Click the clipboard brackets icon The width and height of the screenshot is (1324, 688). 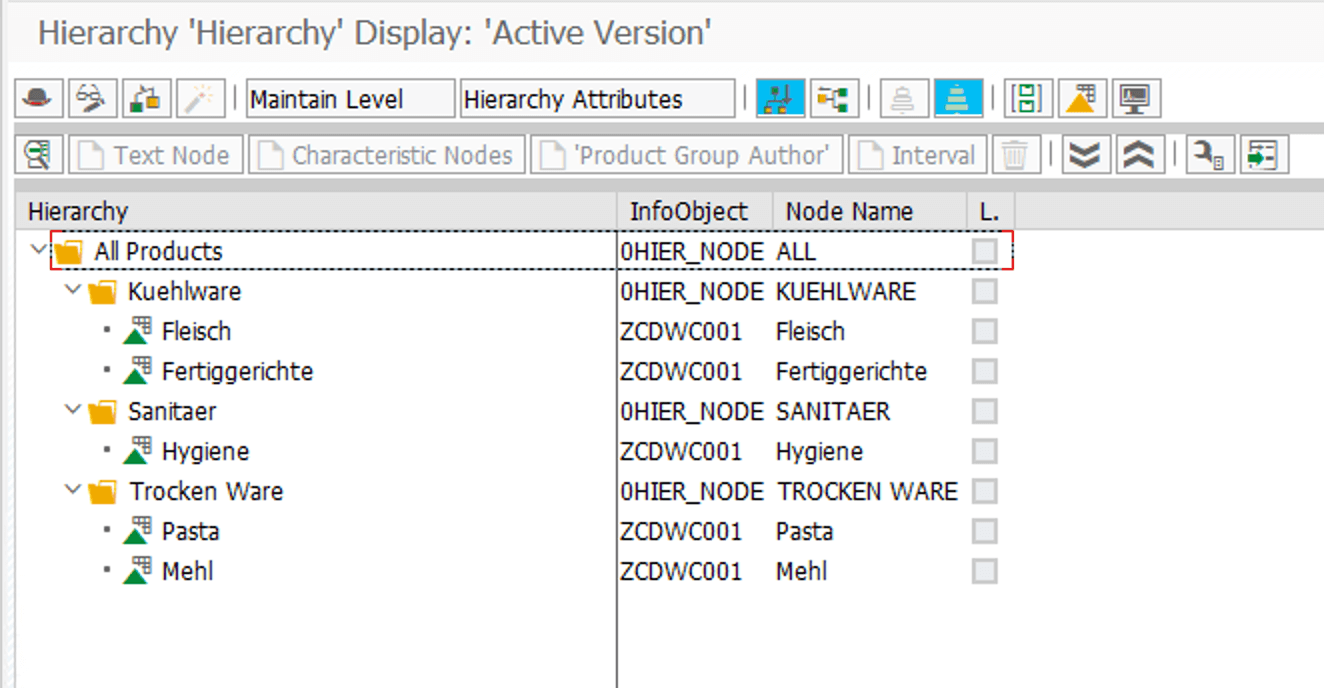(x=1027, y=98)
